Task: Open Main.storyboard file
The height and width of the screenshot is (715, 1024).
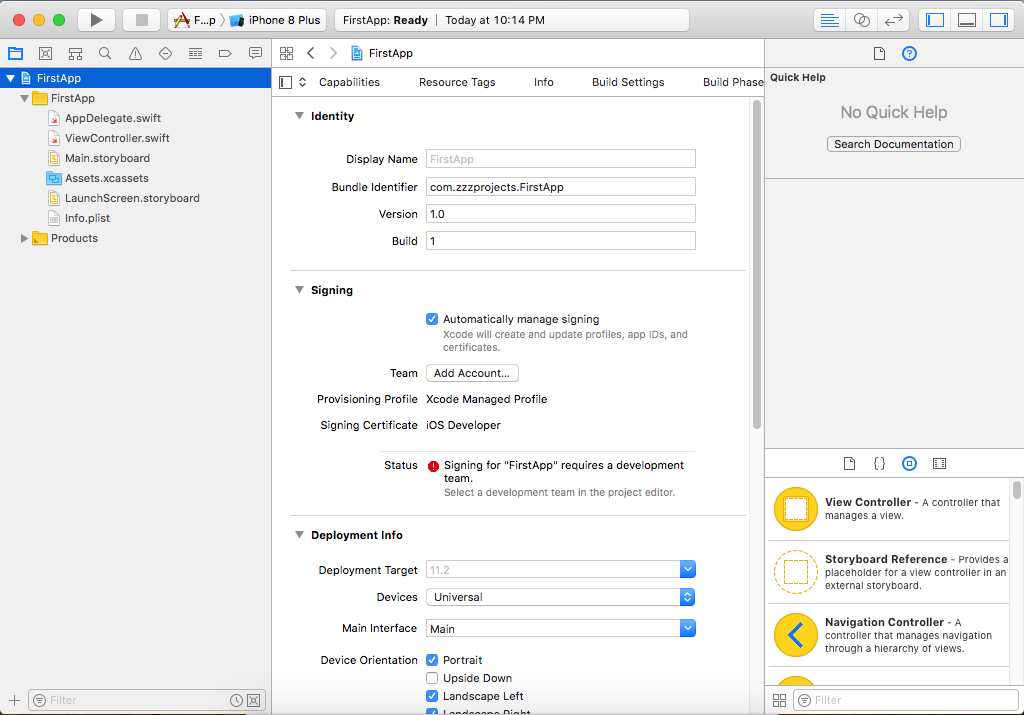Action: (x=107, y=159)
